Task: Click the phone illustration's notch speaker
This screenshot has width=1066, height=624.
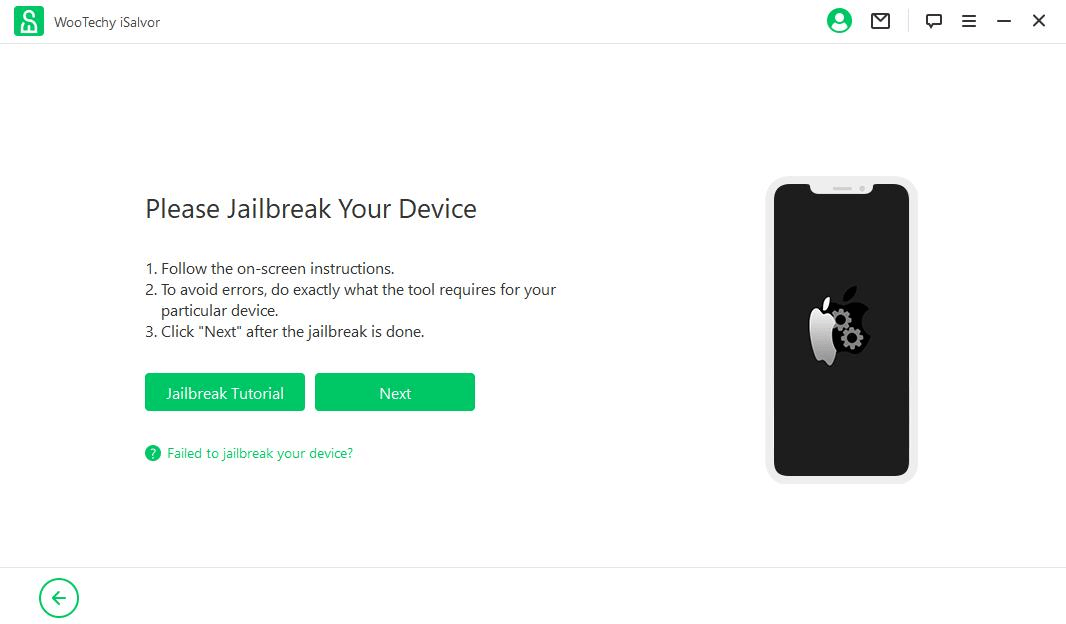Action: [842, 188]
